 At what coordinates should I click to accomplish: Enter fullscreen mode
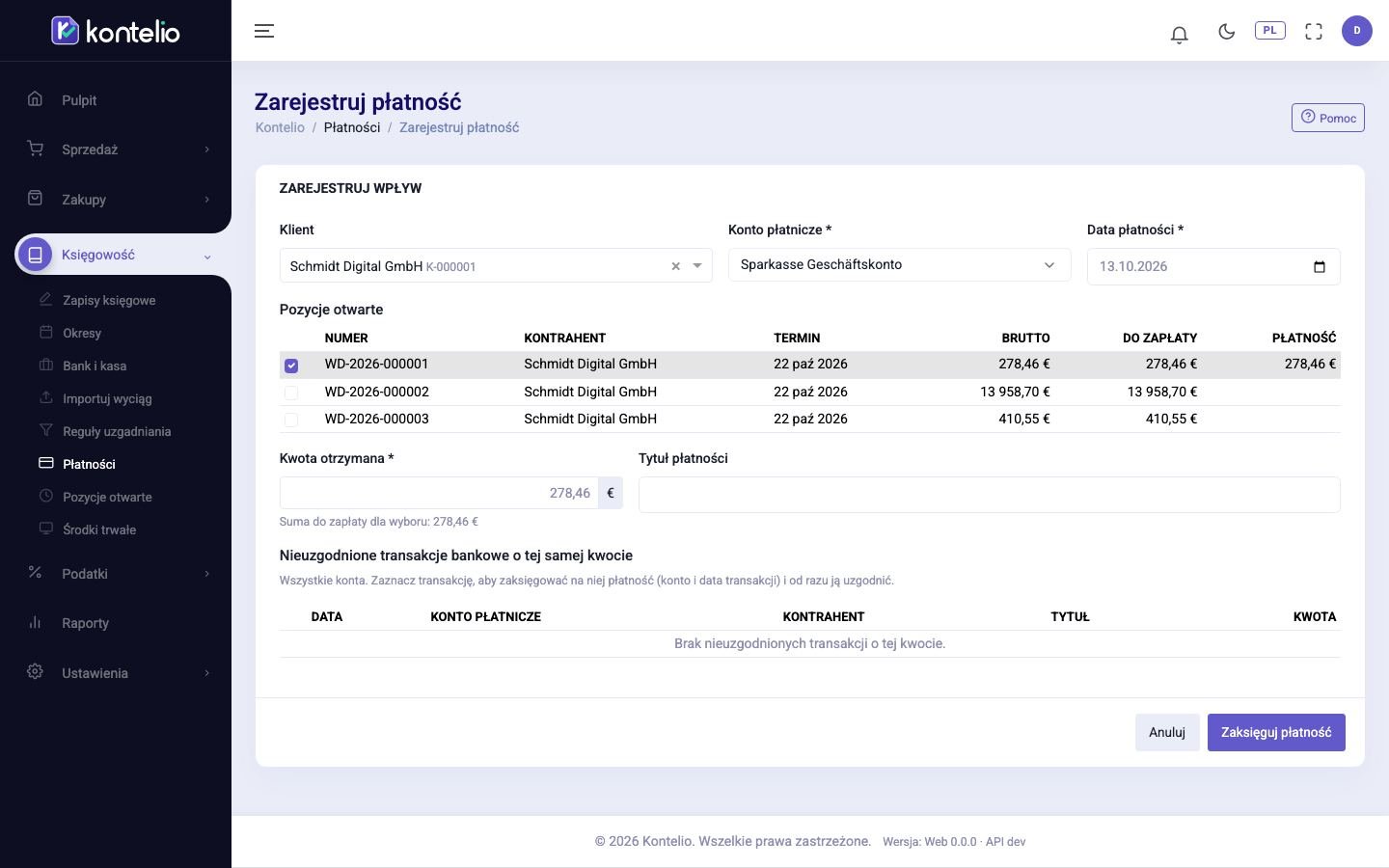1314,31
